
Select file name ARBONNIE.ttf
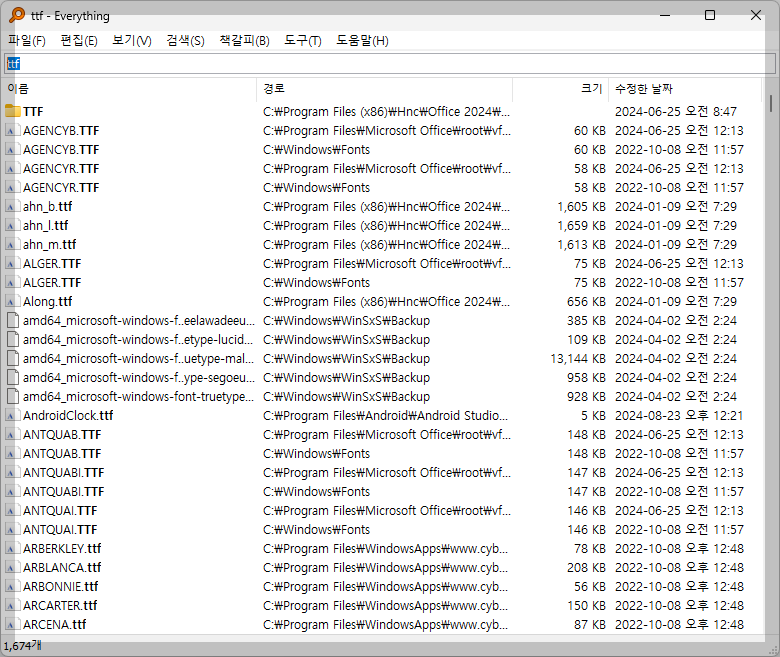(x=60, y=586)
